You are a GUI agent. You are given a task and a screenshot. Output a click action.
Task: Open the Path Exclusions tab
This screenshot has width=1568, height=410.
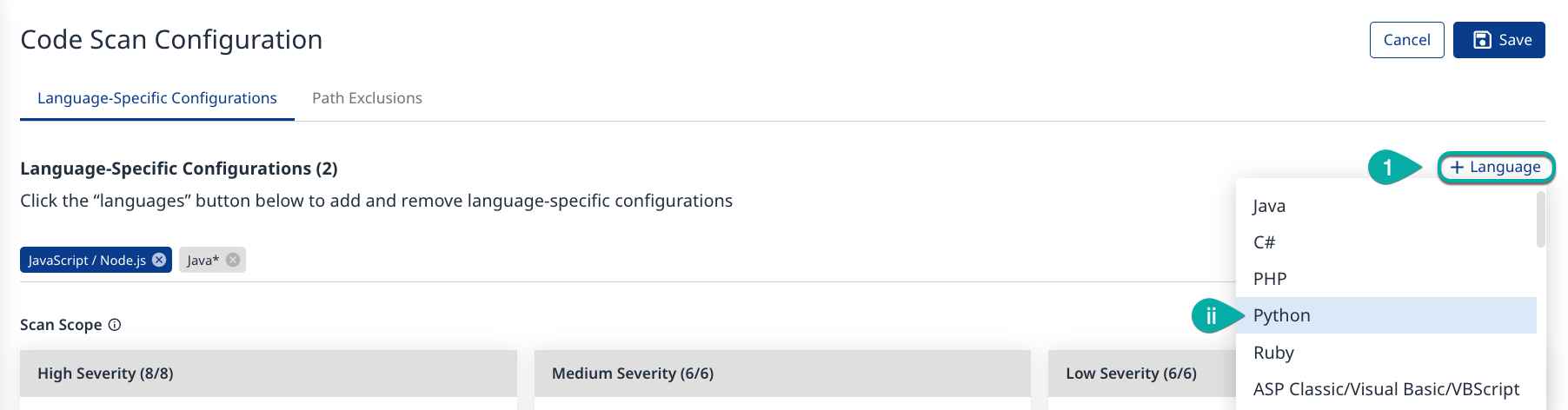367,98
